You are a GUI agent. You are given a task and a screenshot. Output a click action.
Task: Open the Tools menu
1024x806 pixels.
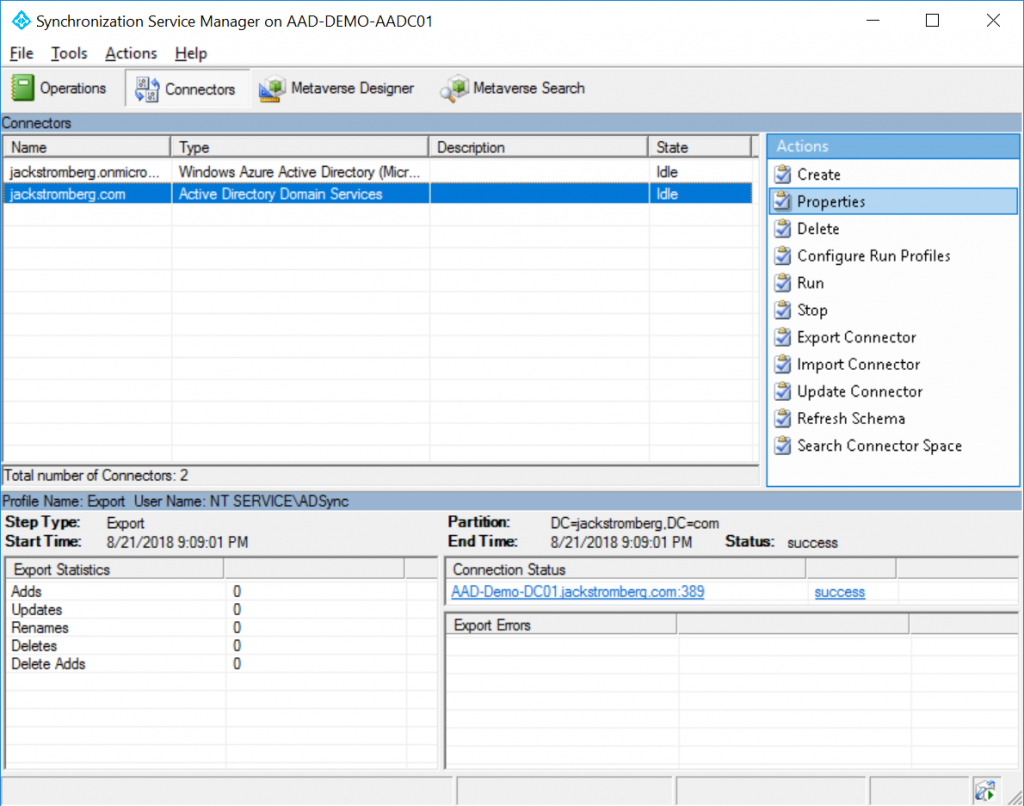[x=69, y=54]
